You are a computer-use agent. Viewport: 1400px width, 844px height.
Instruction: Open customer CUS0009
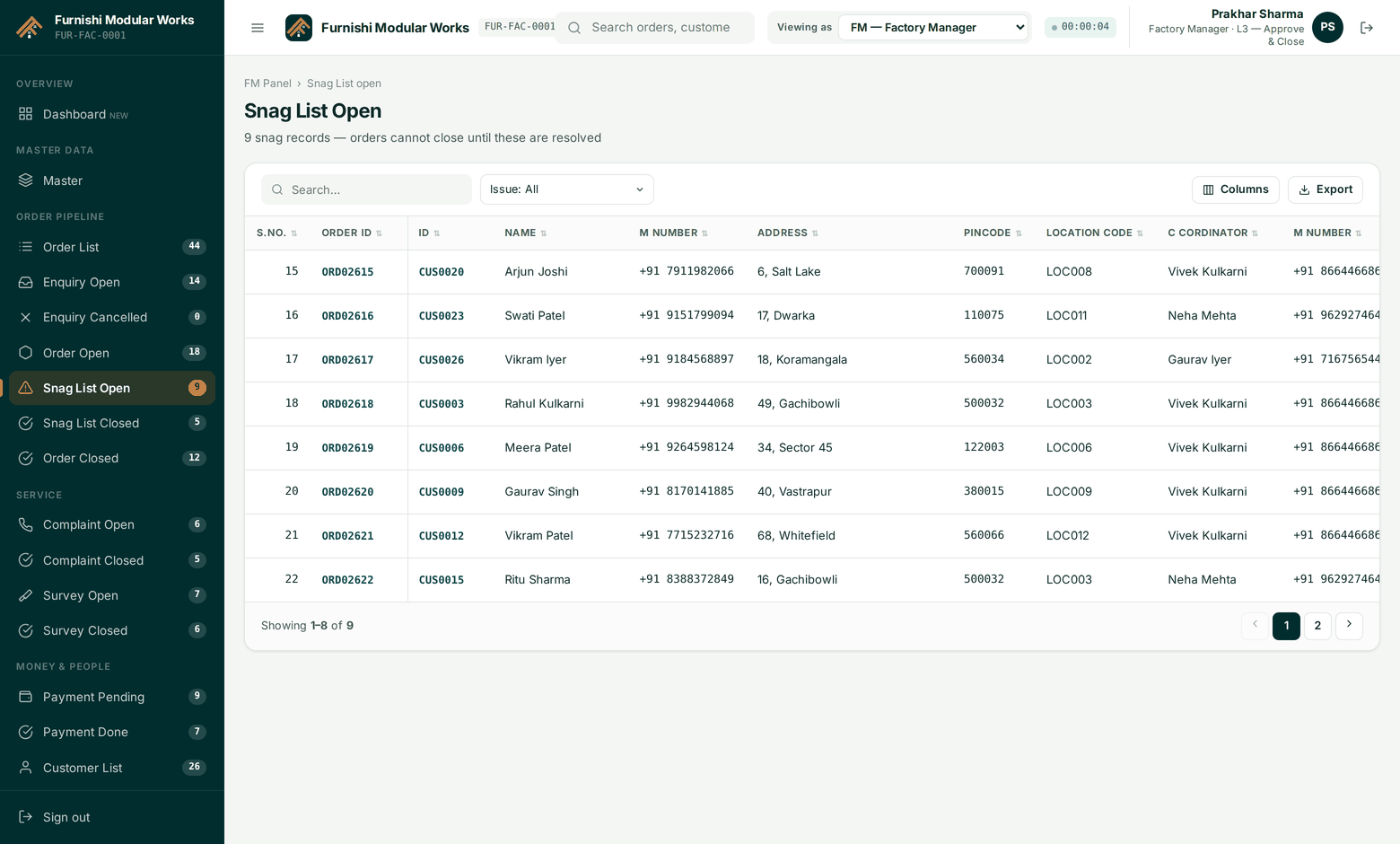coord(442,492)
